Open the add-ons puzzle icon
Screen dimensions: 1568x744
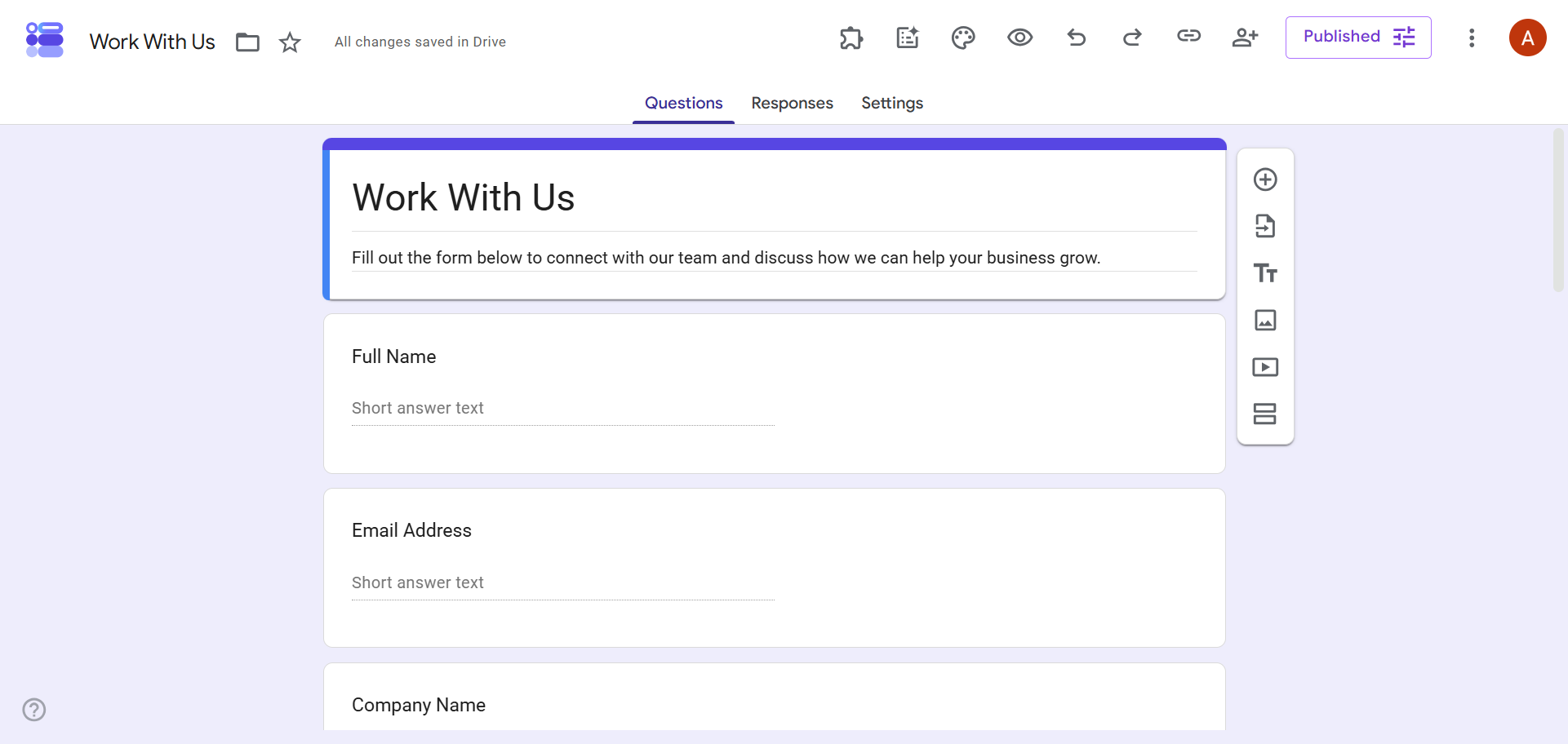click(x=851, y=38)
